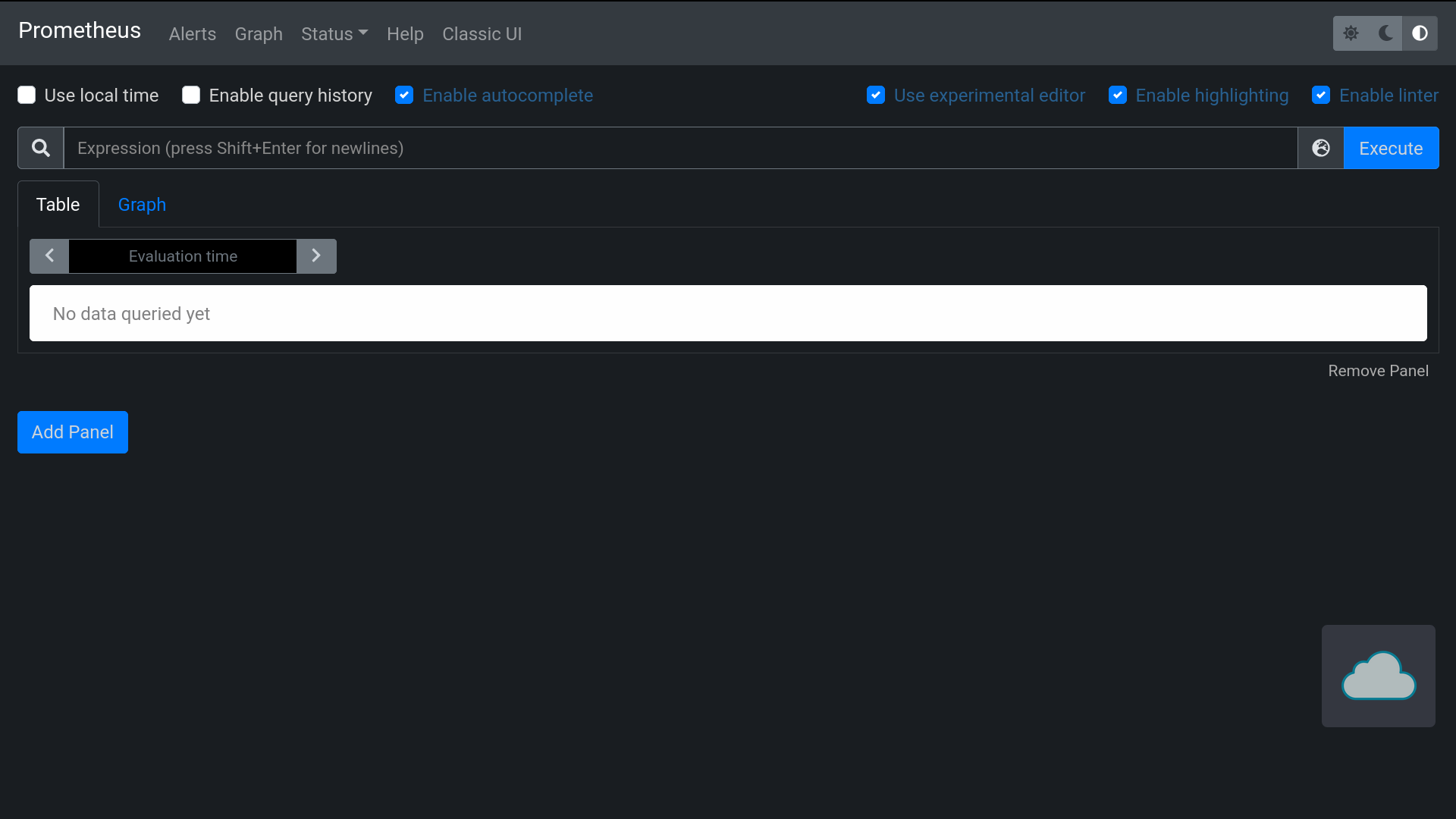Click the search magnifier icon
Image resolution: width=1456 pixels, height=819 pixels.
click(41, 148)
